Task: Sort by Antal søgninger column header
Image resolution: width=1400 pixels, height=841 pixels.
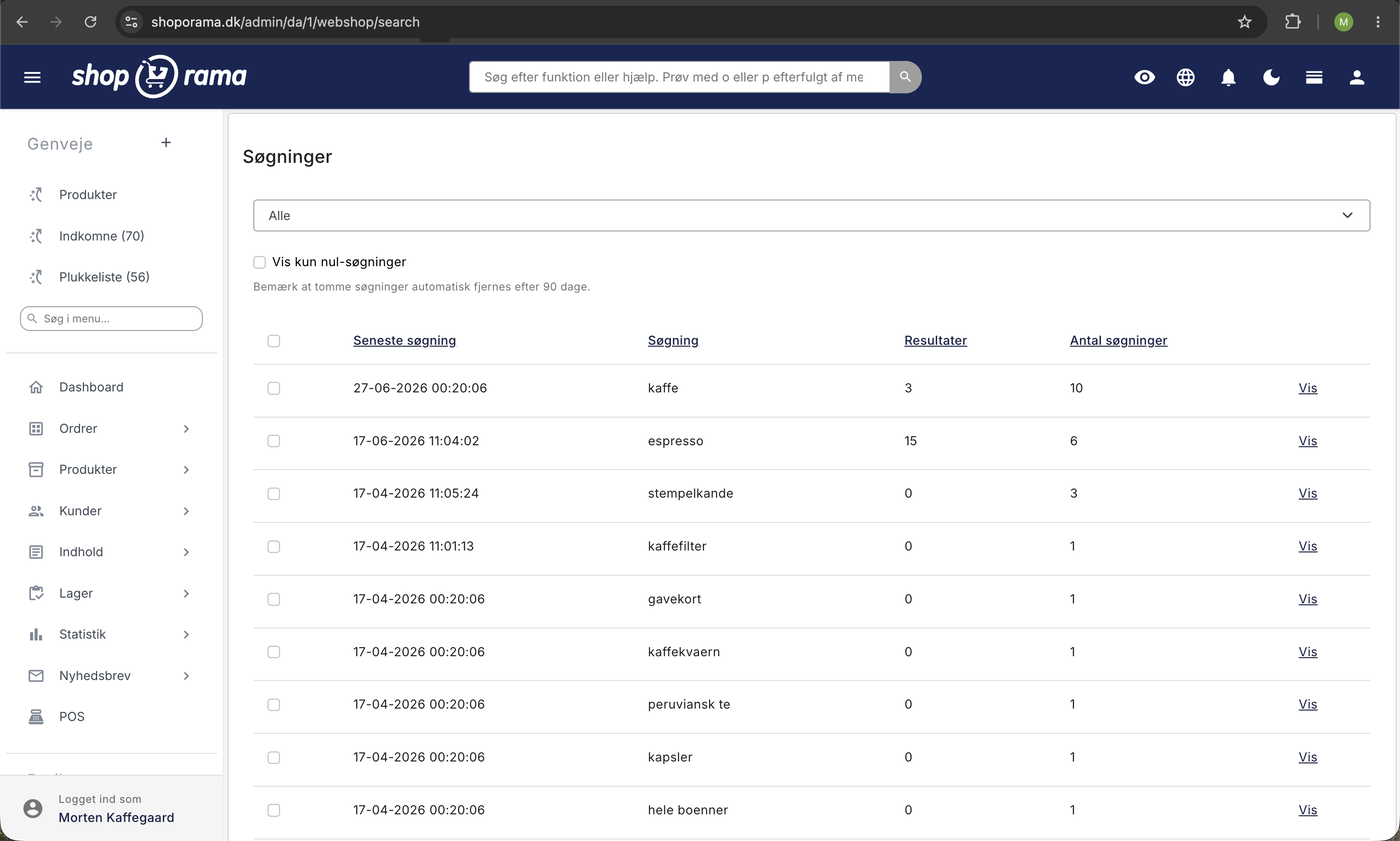Action: pos(1118,340)
